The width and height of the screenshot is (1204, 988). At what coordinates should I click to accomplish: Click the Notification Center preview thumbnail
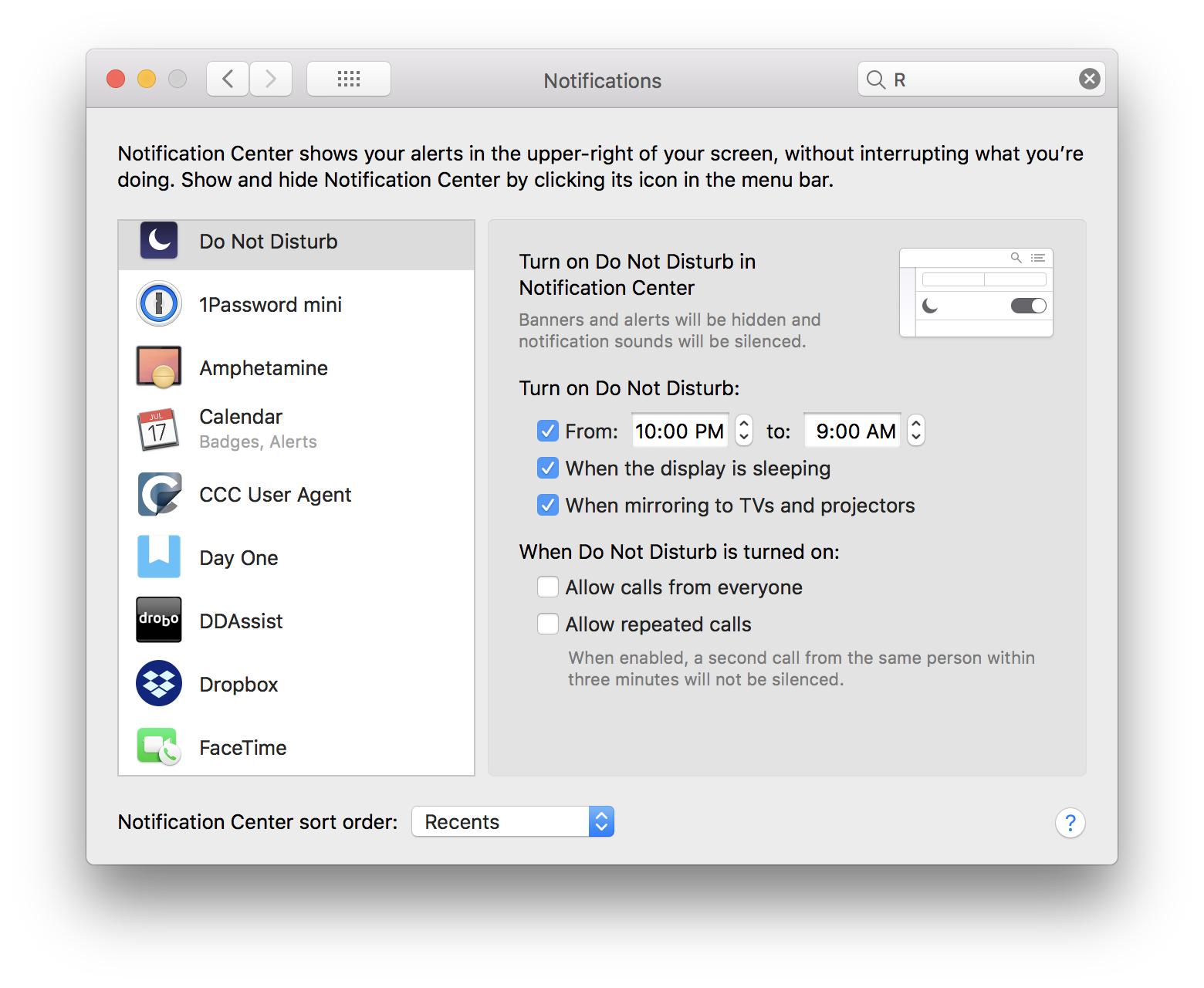tap(976, 293)
